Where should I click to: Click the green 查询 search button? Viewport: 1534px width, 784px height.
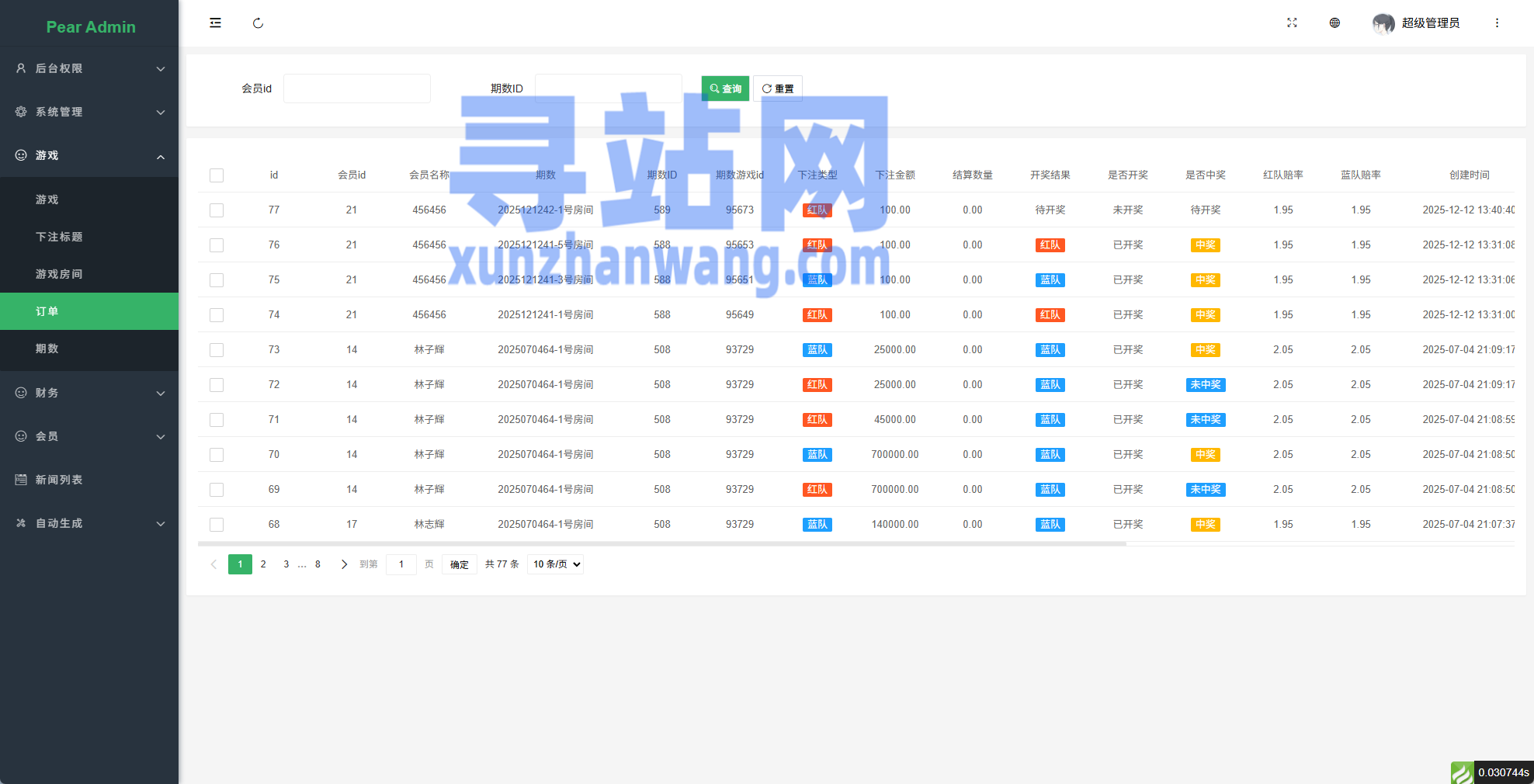[x=725, y=88]
